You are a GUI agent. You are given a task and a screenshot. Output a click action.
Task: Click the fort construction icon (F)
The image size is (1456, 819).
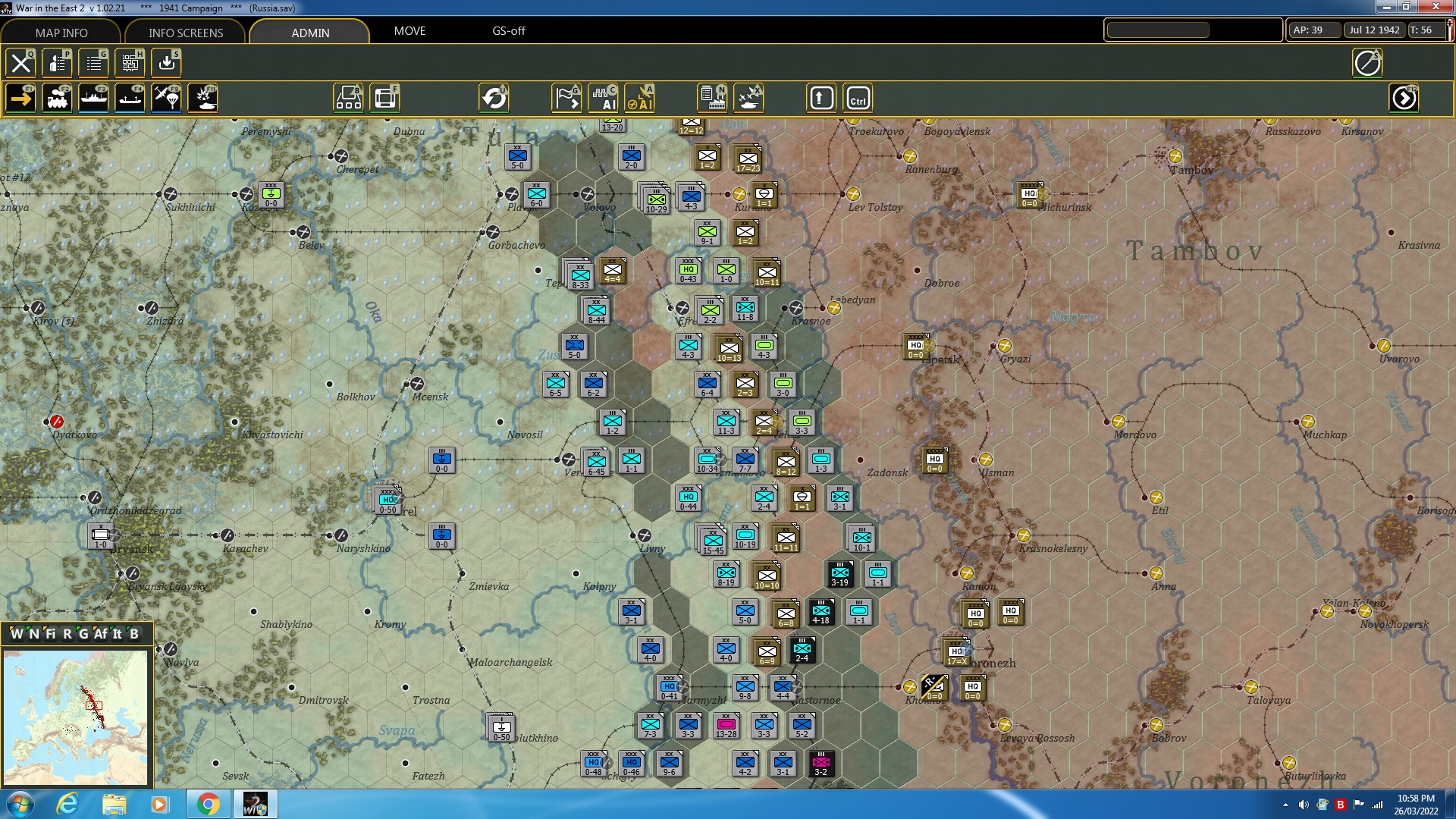tap(384, 99)
